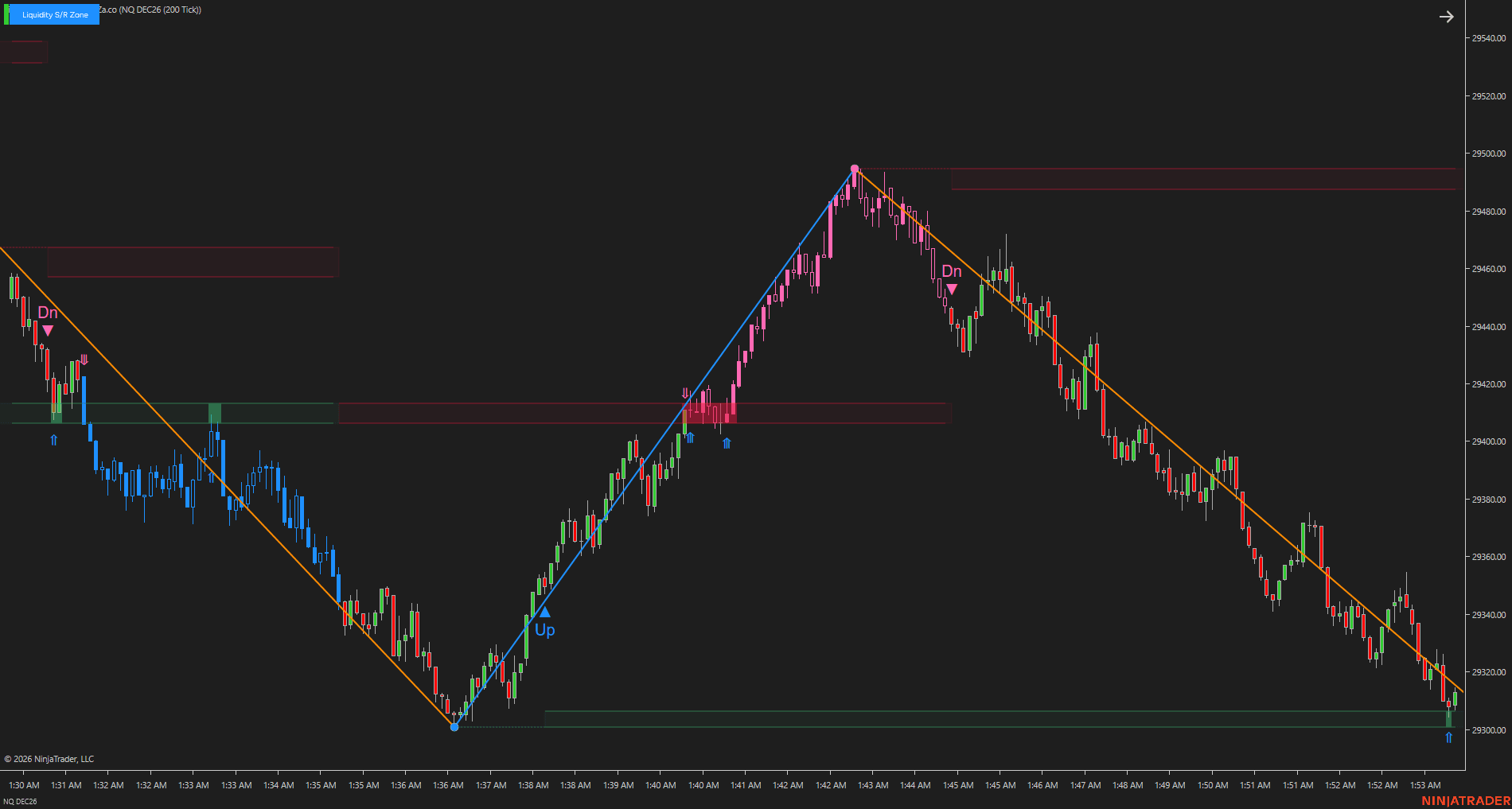1512x809 pixels.
Task: Select the pink swing high dot at peak
Action: [x=855, y=169]
